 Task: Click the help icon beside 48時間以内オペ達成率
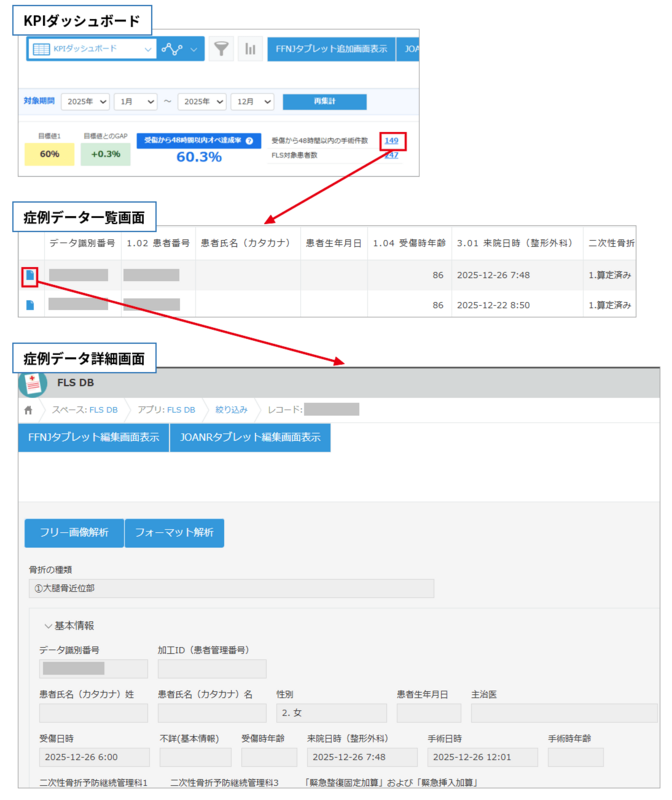tap(250, 141)
